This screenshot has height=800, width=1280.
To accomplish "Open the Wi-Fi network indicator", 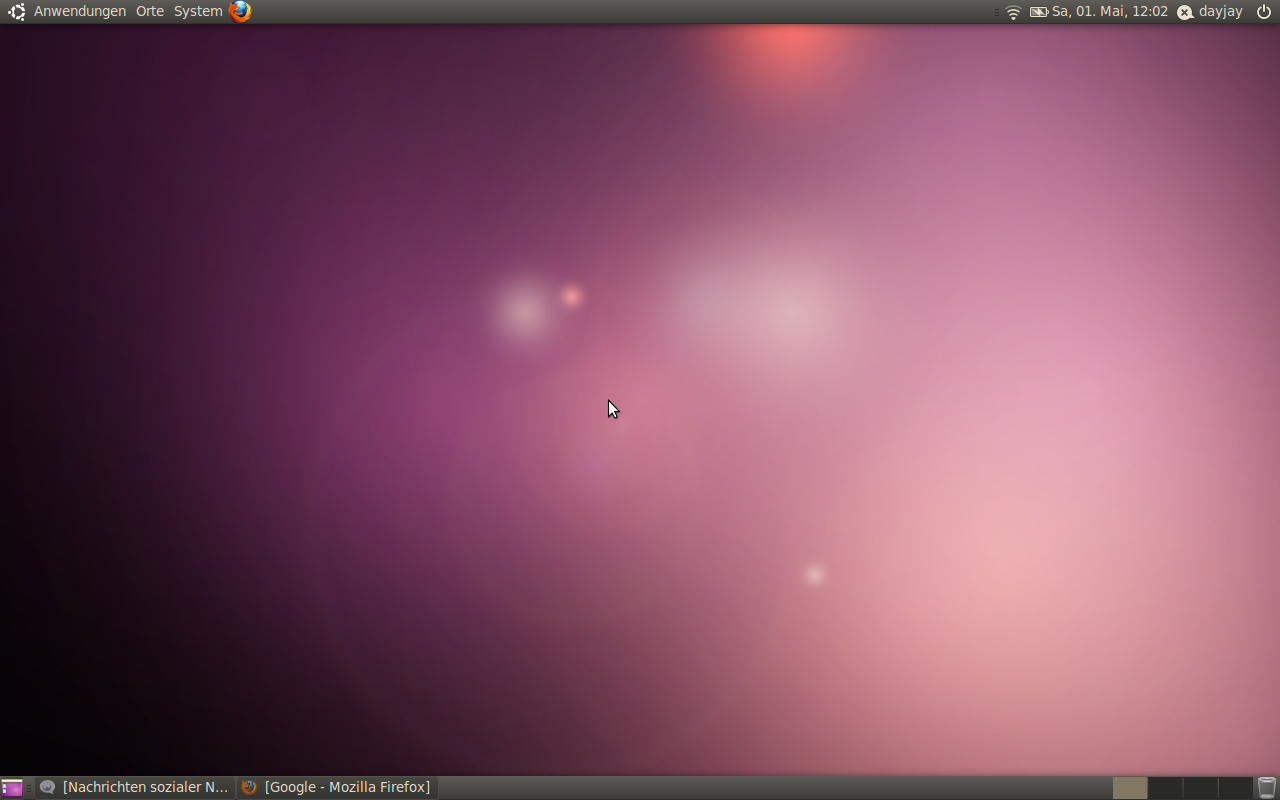I will pyautogui.click(x=1013, y=12).
